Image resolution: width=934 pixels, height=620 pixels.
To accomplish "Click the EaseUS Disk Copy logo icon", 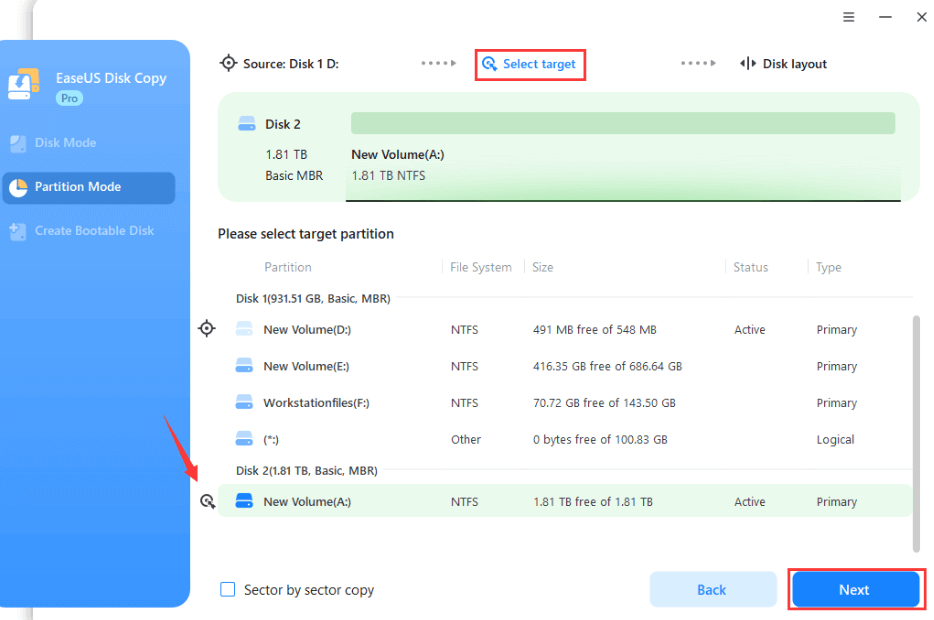I will tap(24, 84).
